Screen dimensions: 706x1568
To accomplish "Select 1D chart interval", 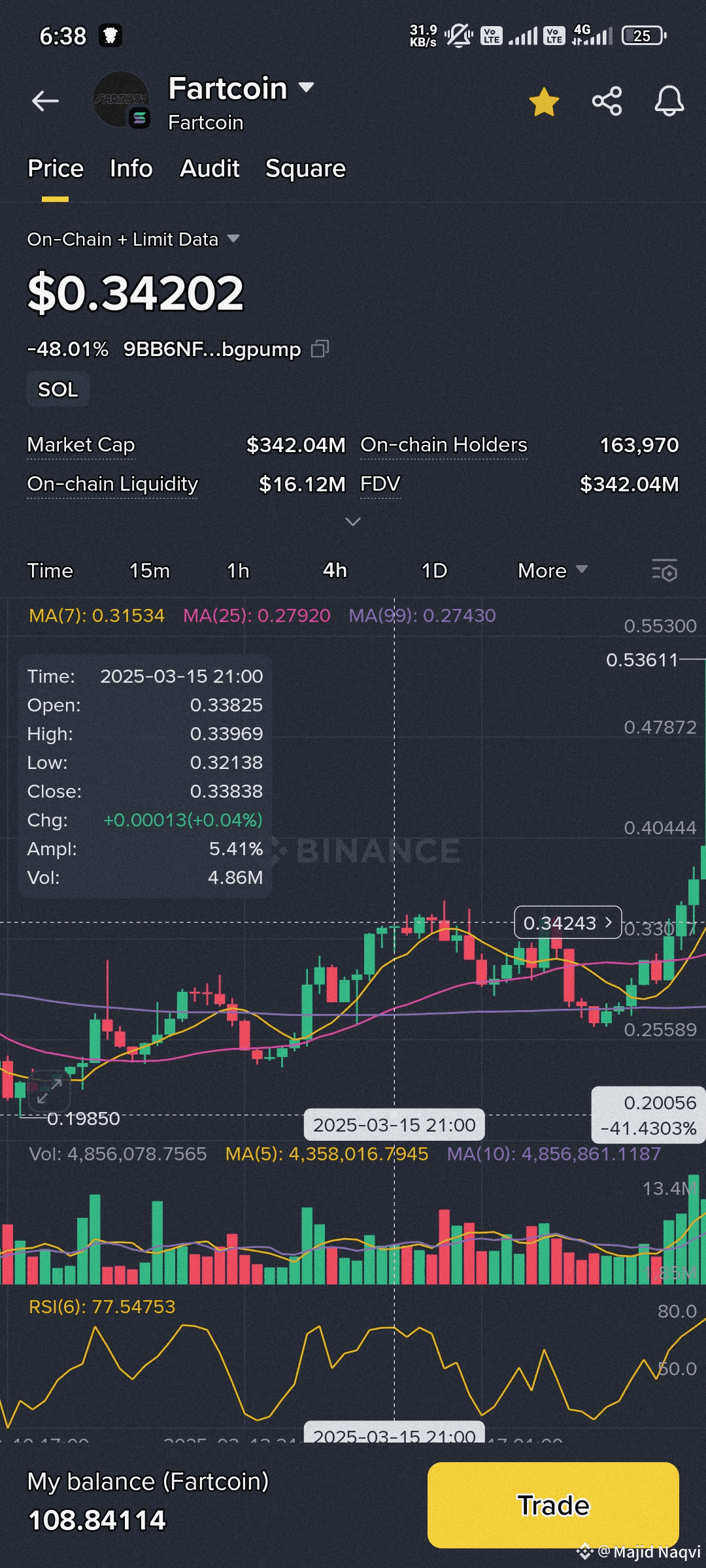I will (434, 570).
